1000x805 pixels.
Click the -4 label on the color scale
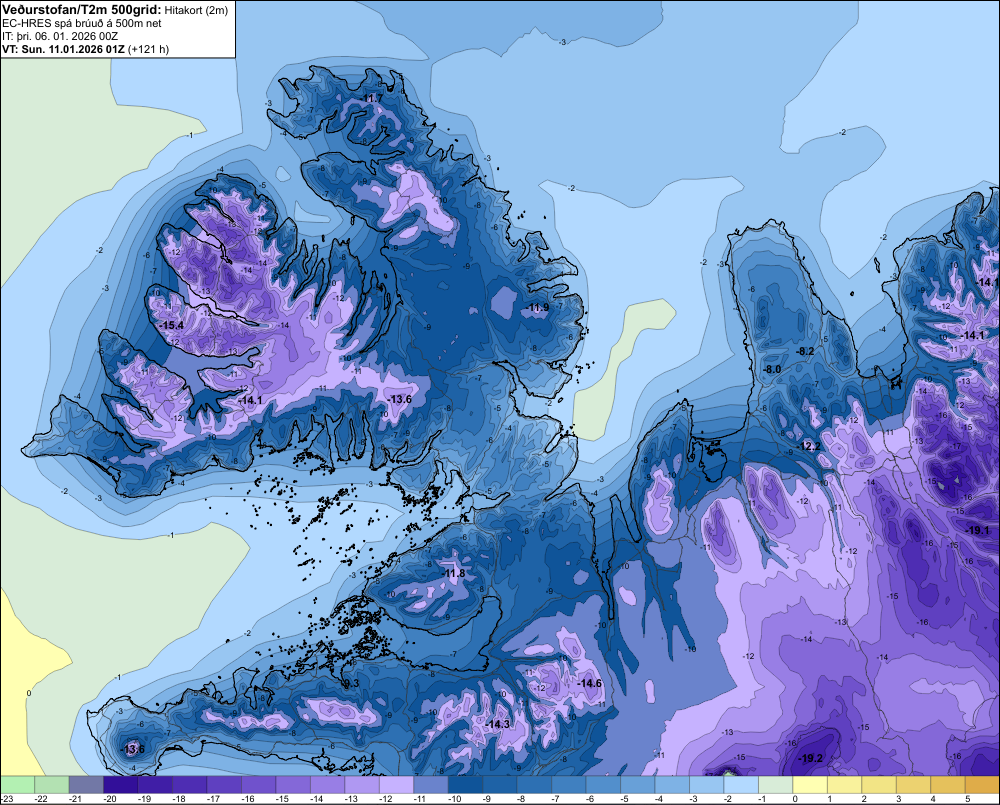pos(659,799)
